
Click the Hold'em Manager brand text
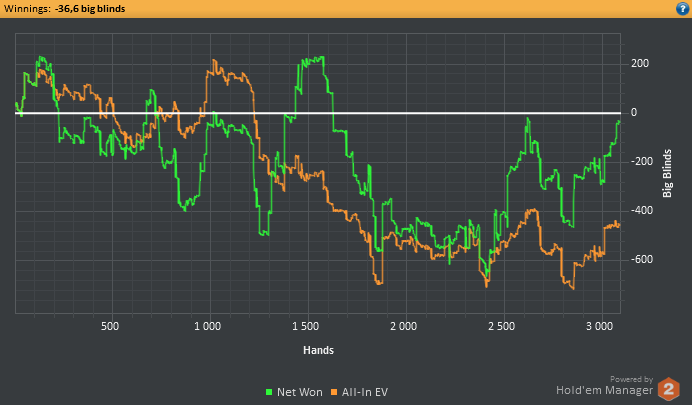[604, 390]
